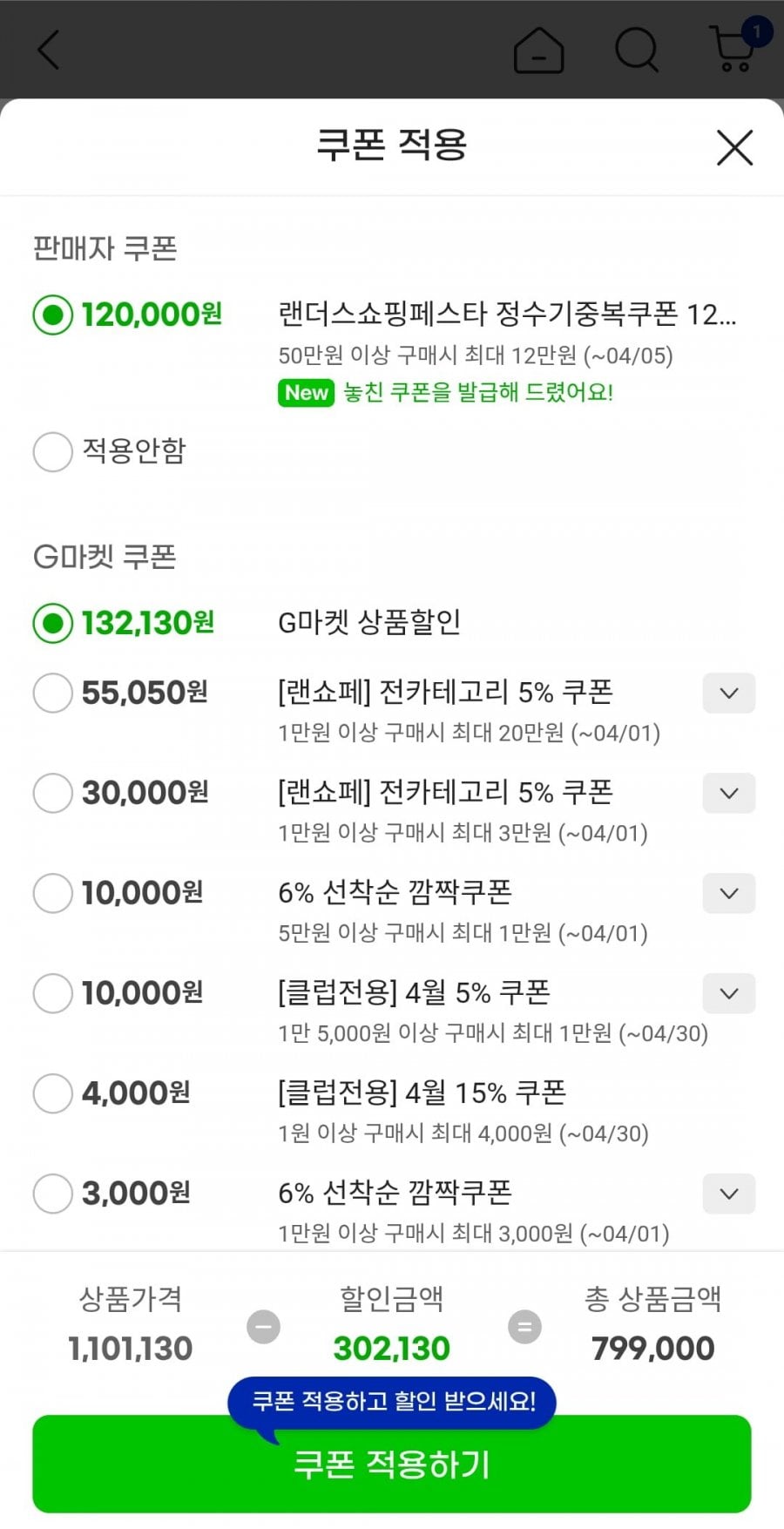Expand details for the 55,050원 coupon
The width and height of the screenshot is (784, 1529).
coord(729,693)
